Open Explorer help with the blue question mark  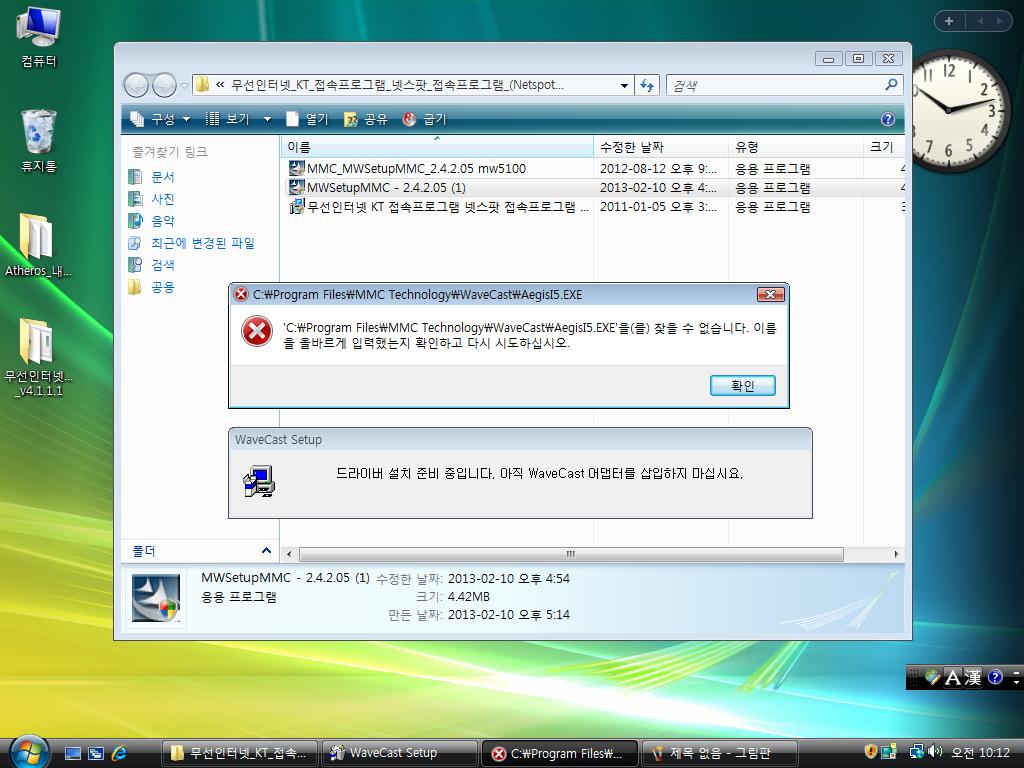click(888, 119)
